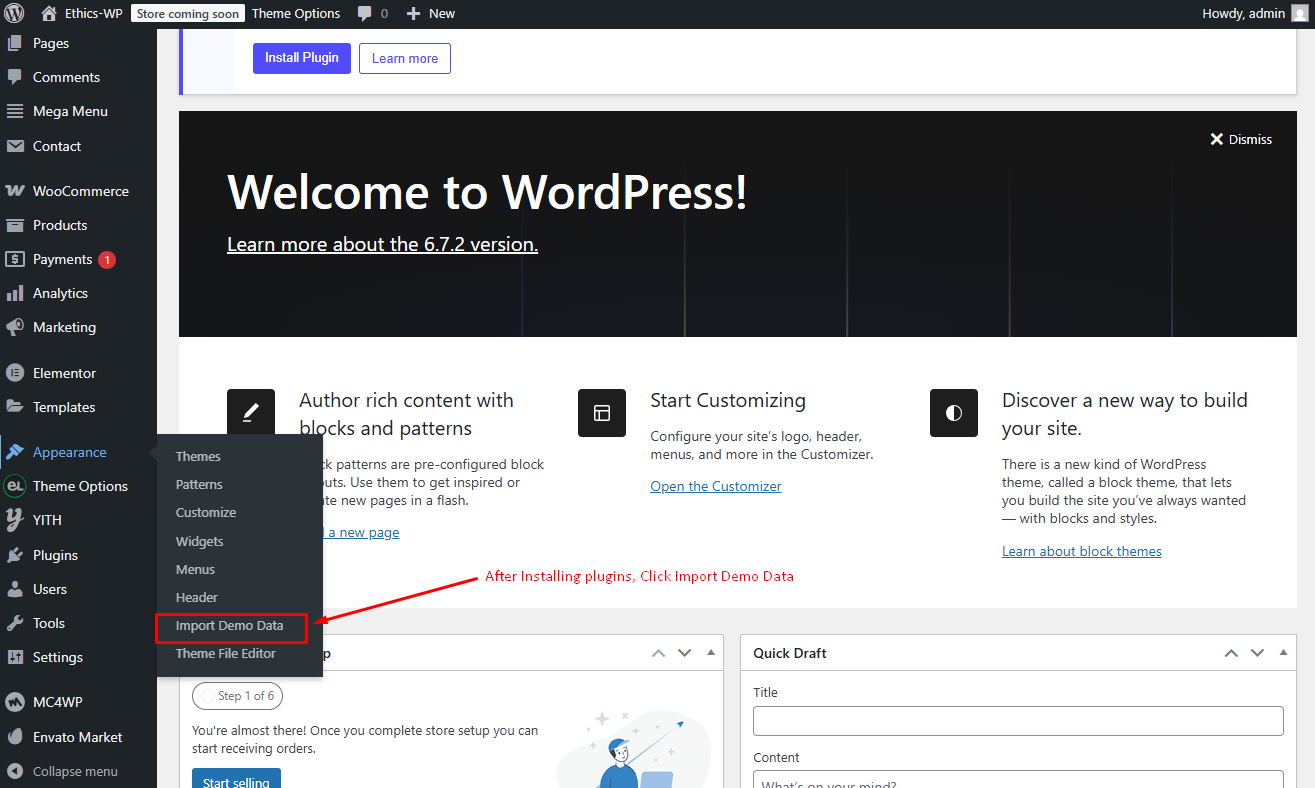Click the Tools wrench icon
The image size is (1315, 788).
point(15,623)
